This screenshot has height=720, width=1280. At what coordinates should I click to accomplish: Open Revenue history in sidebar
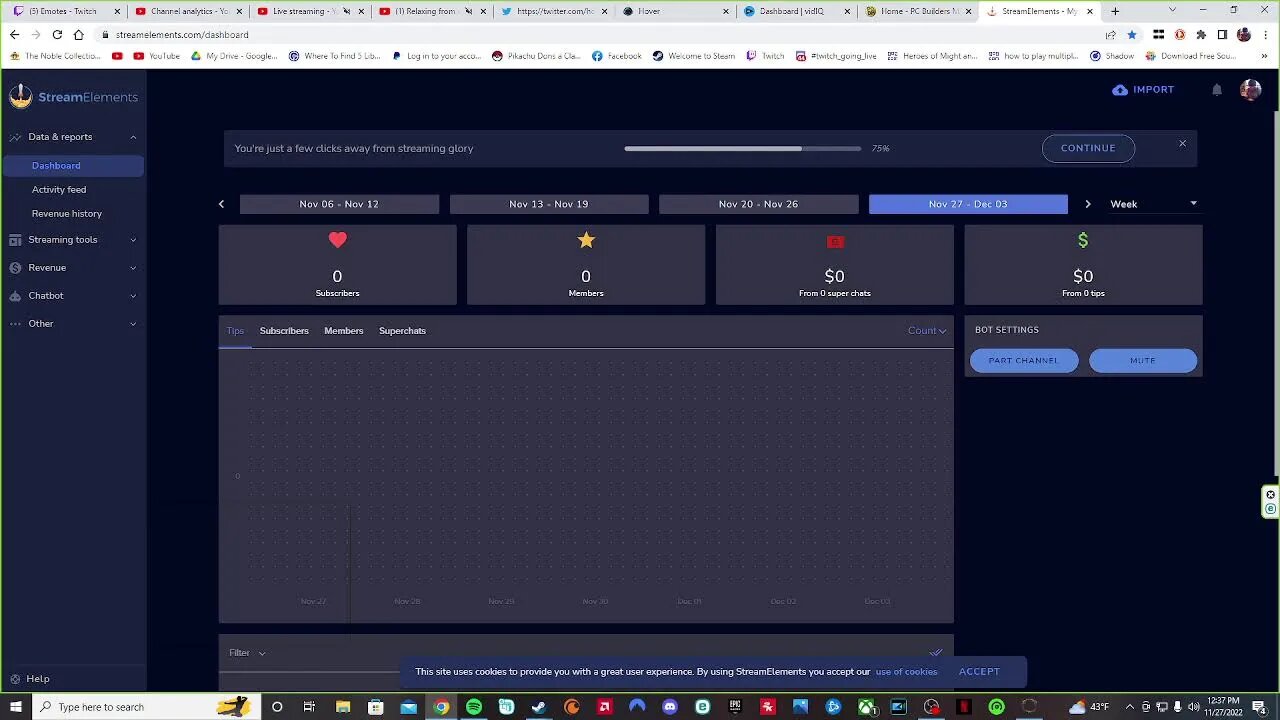tap(67, 213)
